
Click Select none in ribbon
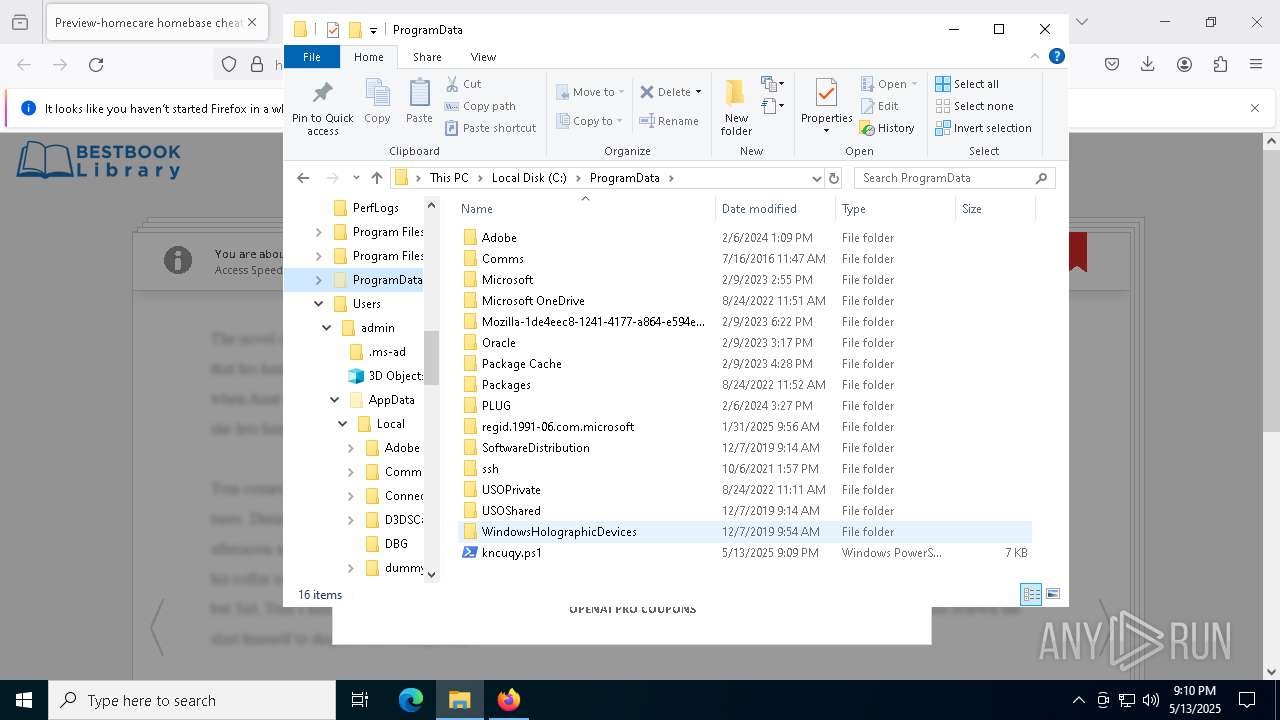tap(974, 106)
